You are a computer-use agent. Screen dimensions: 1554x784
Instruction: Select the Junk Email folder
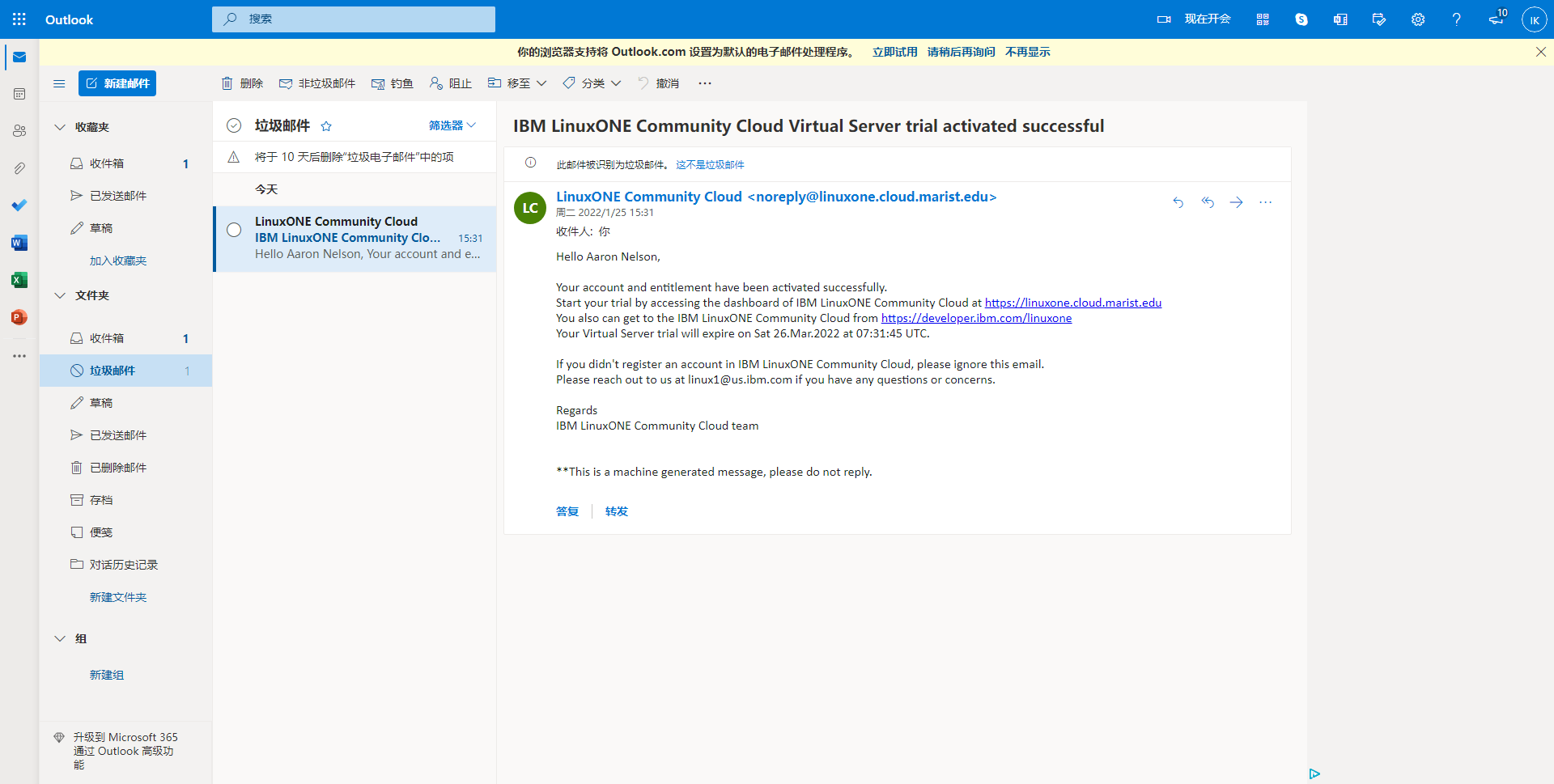pyautogui.click(x=125, y=371)
